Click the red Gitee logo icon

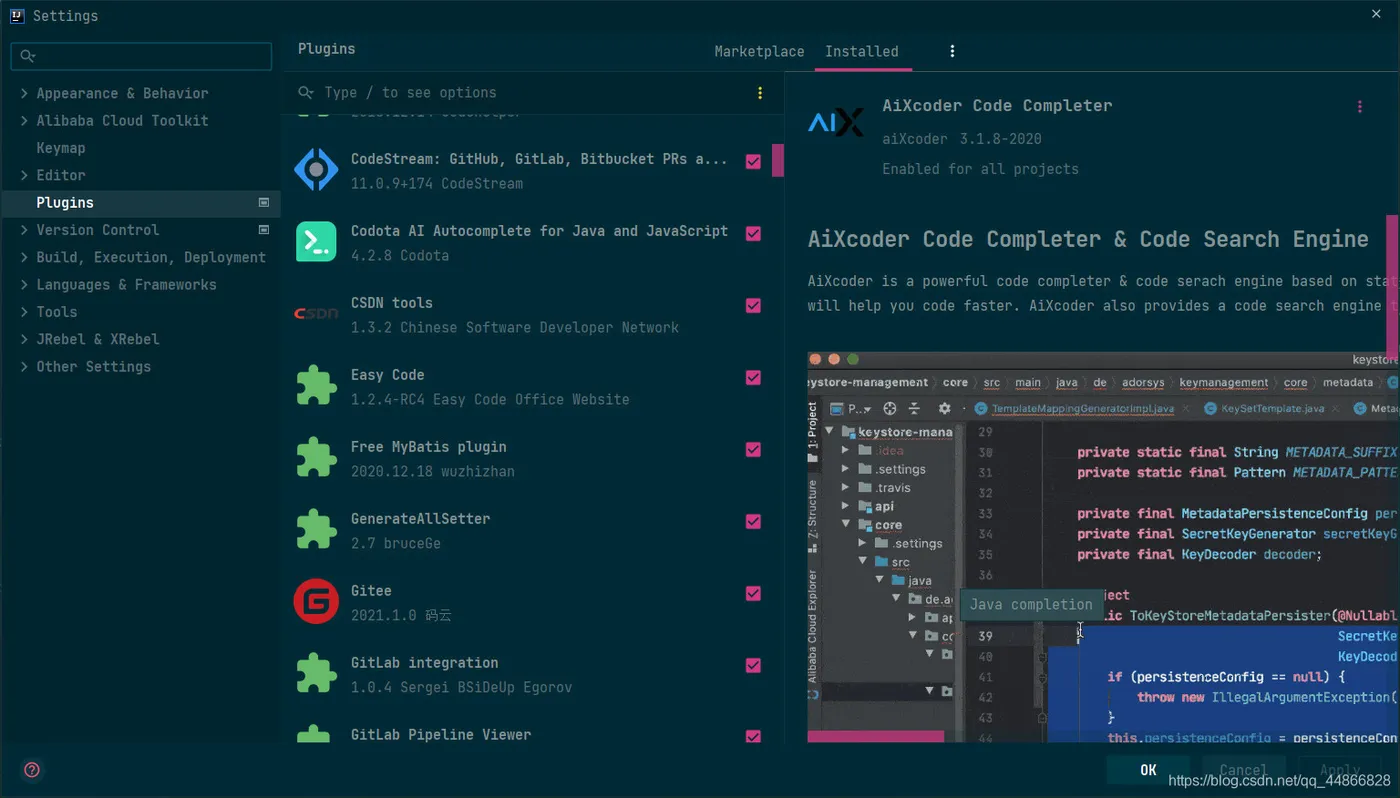coord(316,602)
